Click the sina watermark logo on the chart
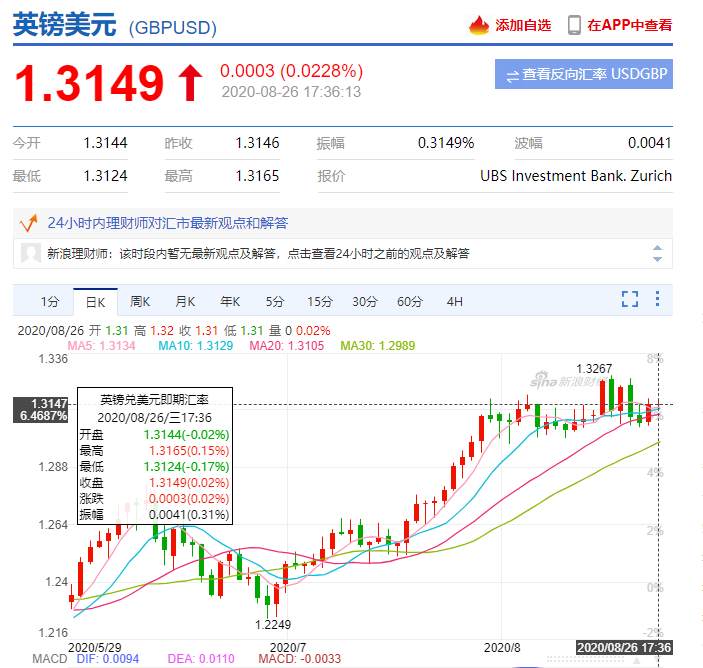The height and width of the screenshot is (668, 703). [x=547, y=381]
